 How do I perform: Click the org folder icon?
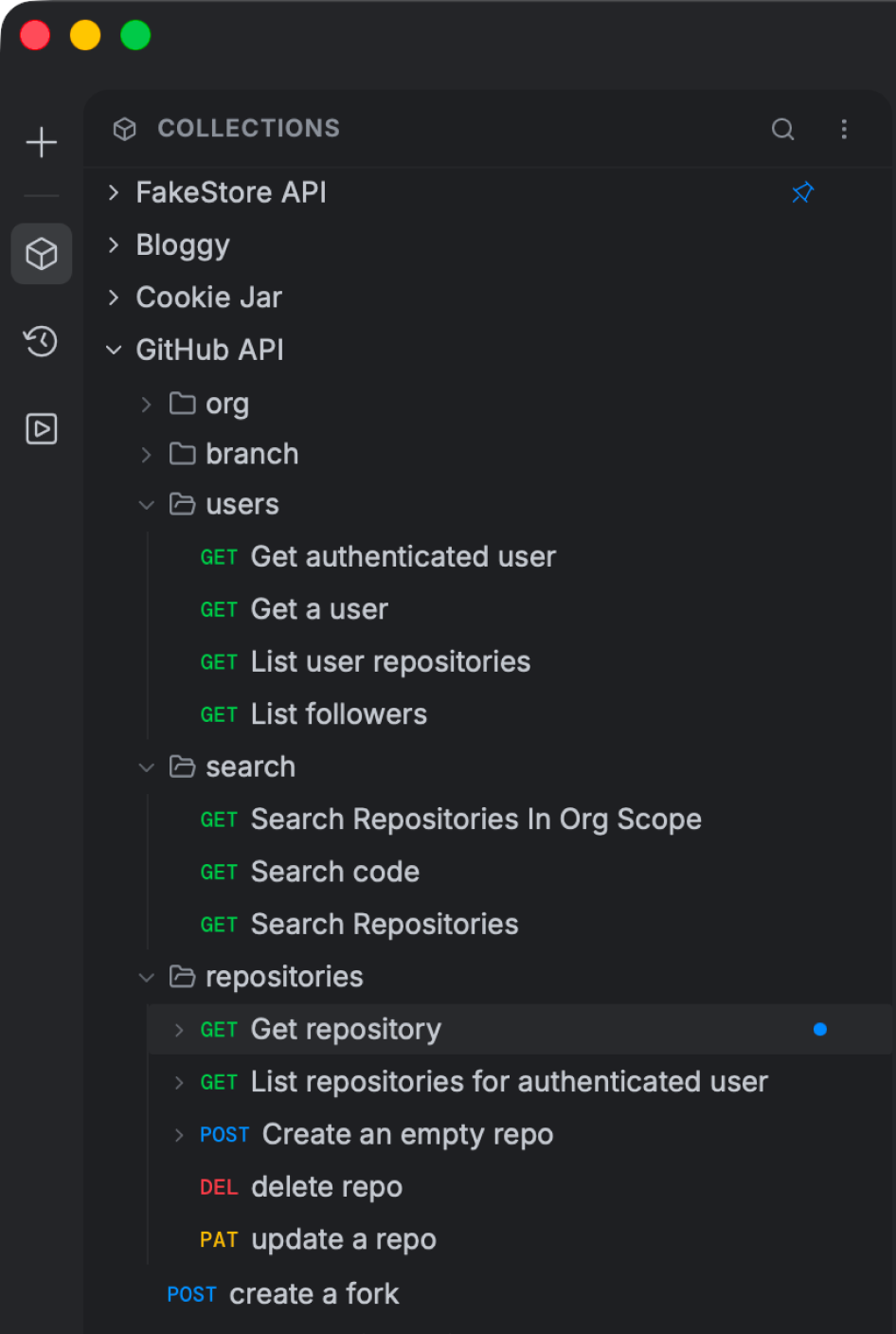(x=183, y=404)
